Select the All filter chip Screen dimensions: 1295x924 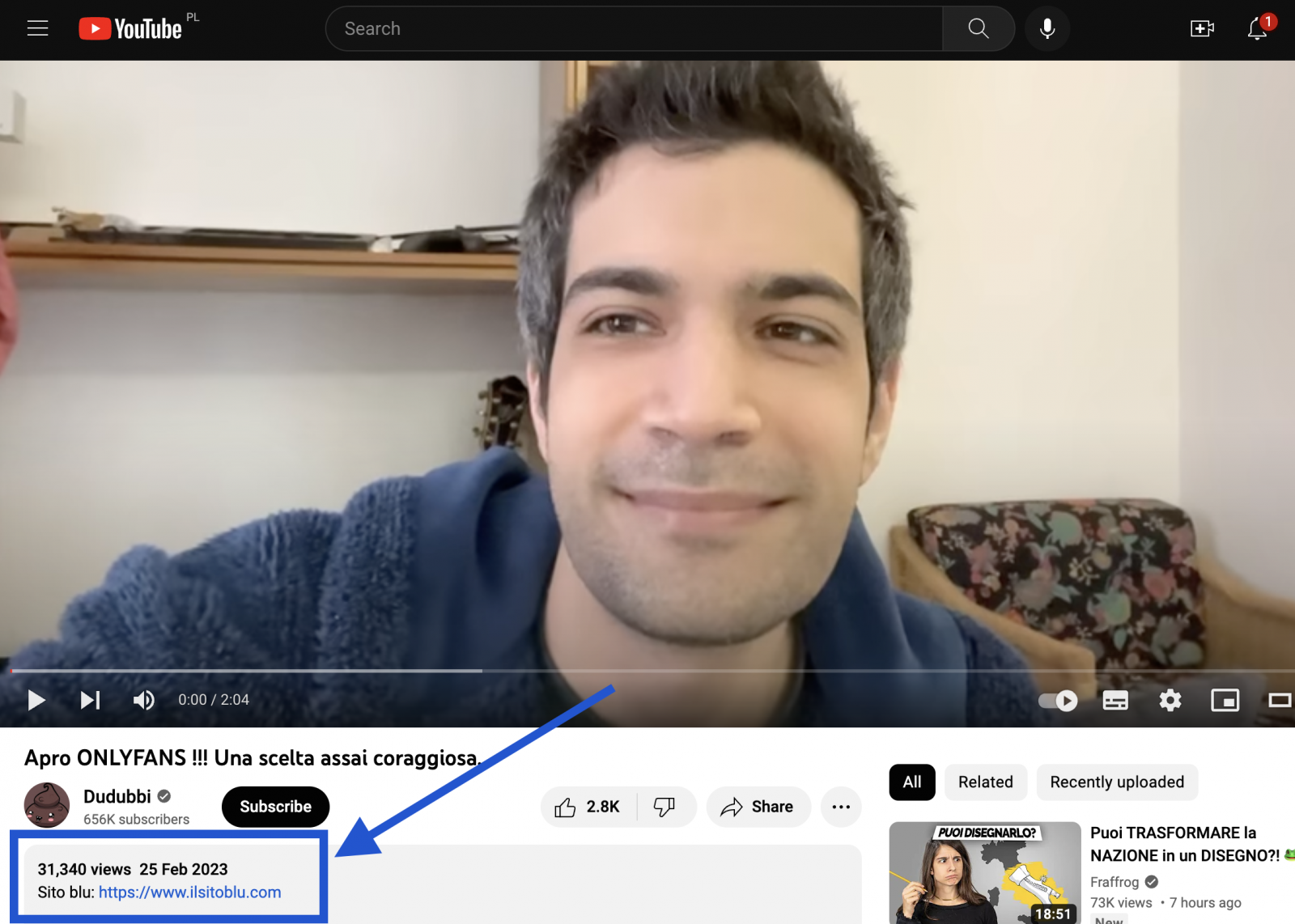pos(912,782)
